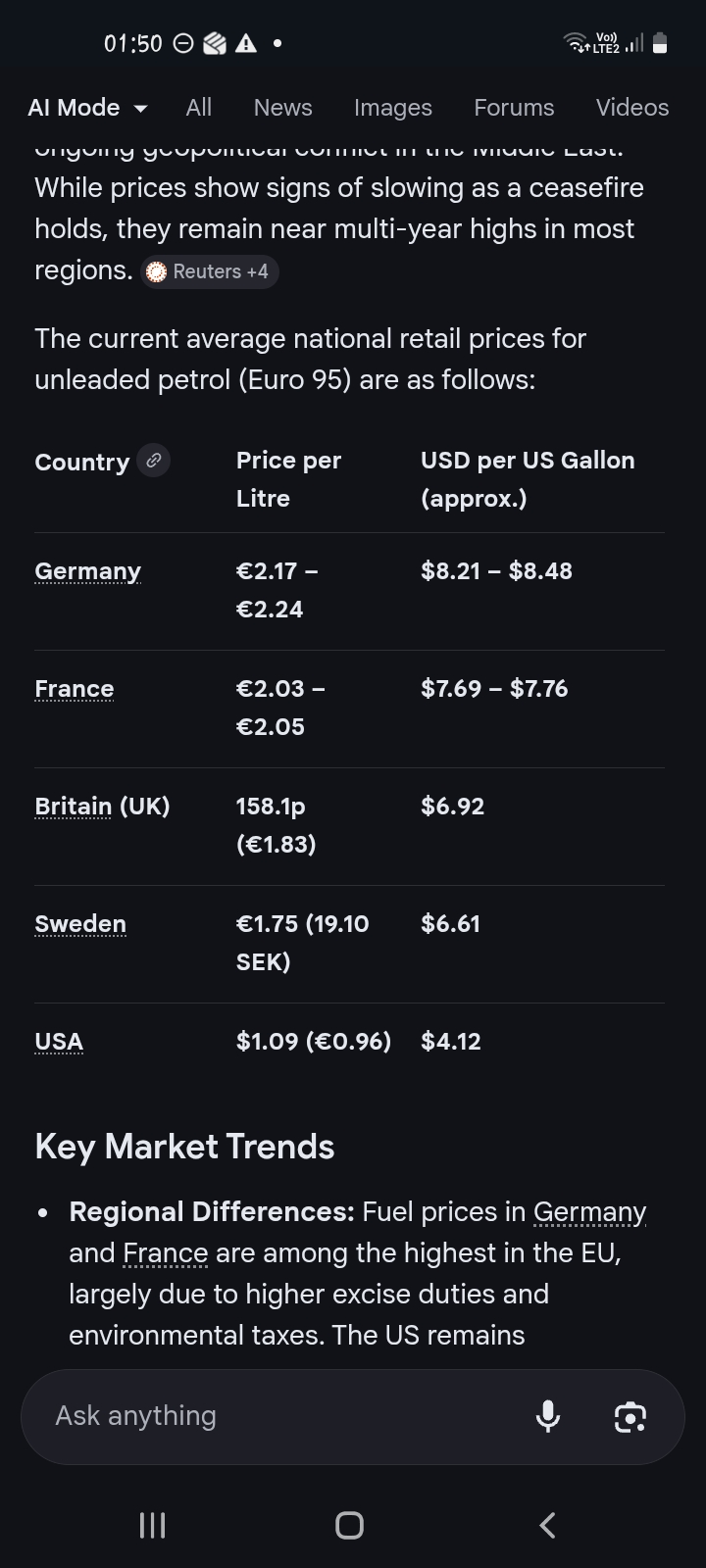Tap the USA link in the table
706x1568 pixels.
click(59, 1042)
